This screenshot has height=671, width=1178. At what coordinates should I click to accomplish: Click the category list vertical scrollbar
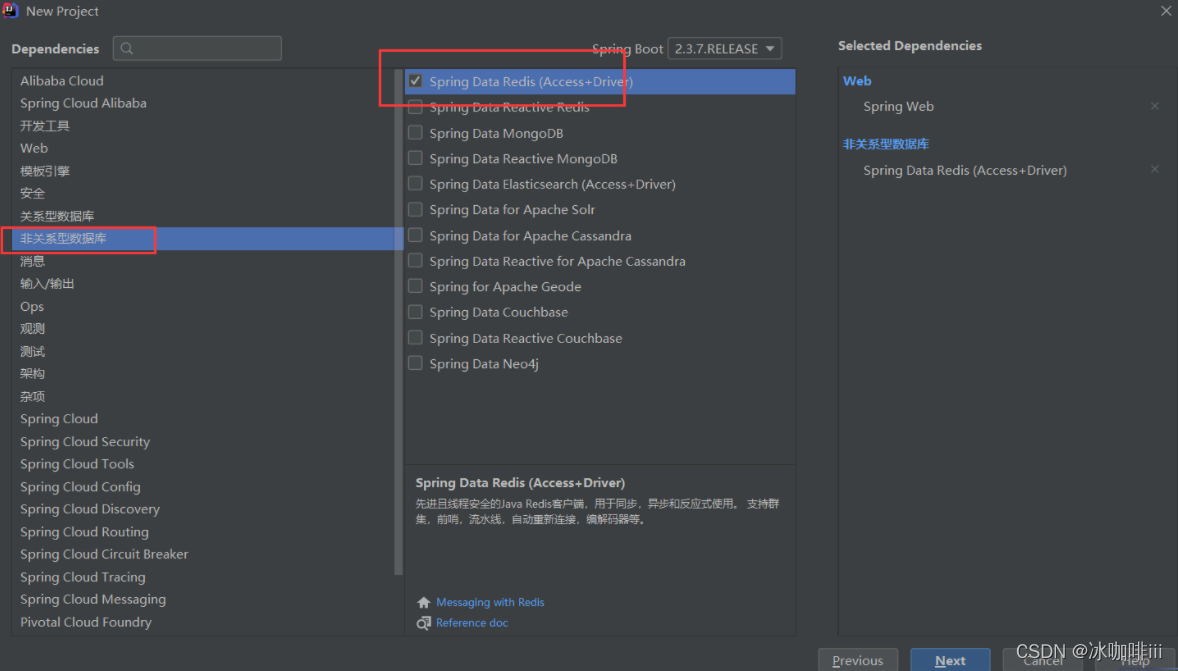point(398,323)
